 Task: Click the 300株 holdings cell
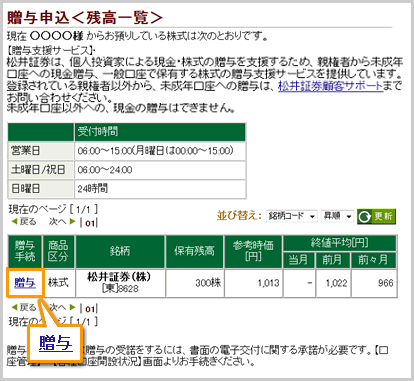pos(194,283)
